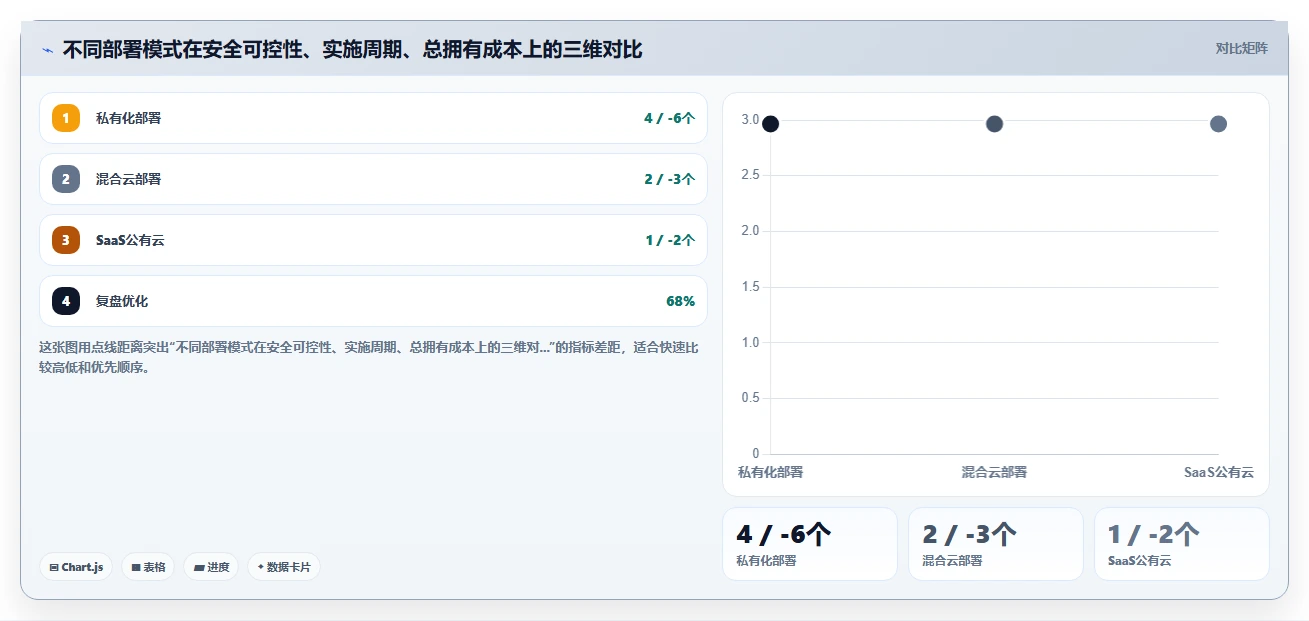Click the orange number 1 badge
The width and height of the screenshot is (1309, 621).
coord(66,118)
